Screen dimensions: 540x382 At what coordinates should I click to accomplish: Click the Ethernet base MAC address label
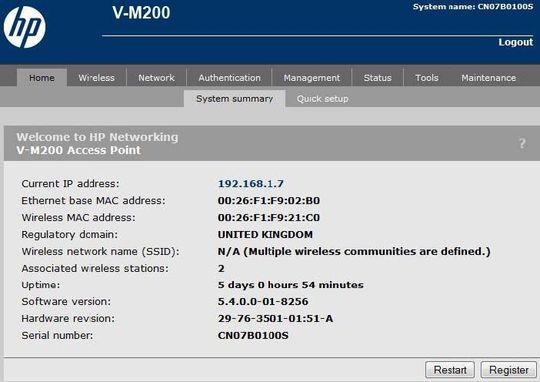click(x=93, y=200)
